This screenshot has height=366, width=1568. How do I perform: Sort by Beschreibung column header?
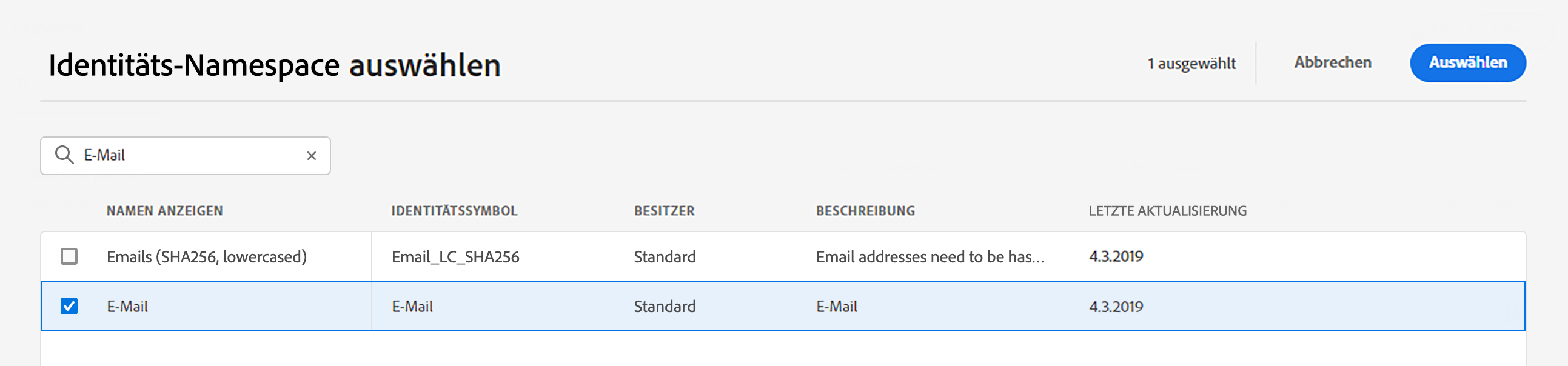pyautogui.click(x=865, y=211)
